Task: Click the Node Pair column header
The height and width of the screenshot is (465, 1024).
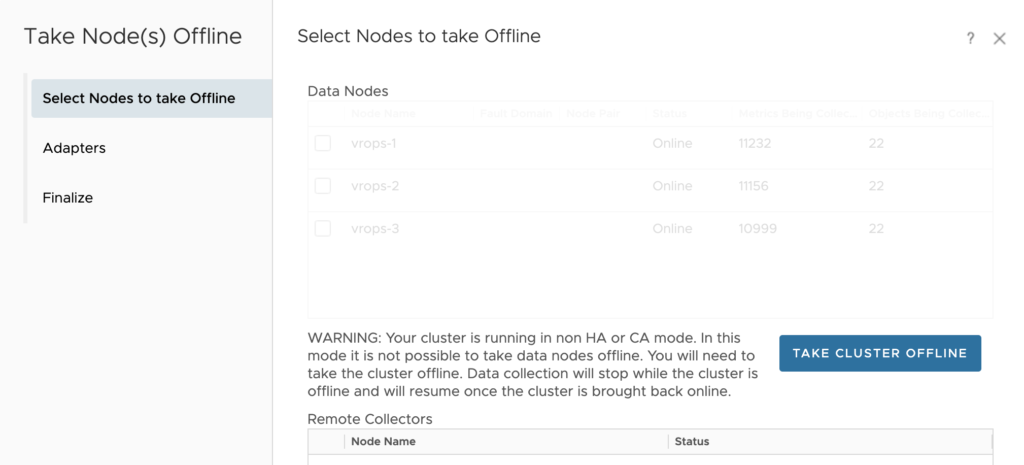Action: [595, 114]
